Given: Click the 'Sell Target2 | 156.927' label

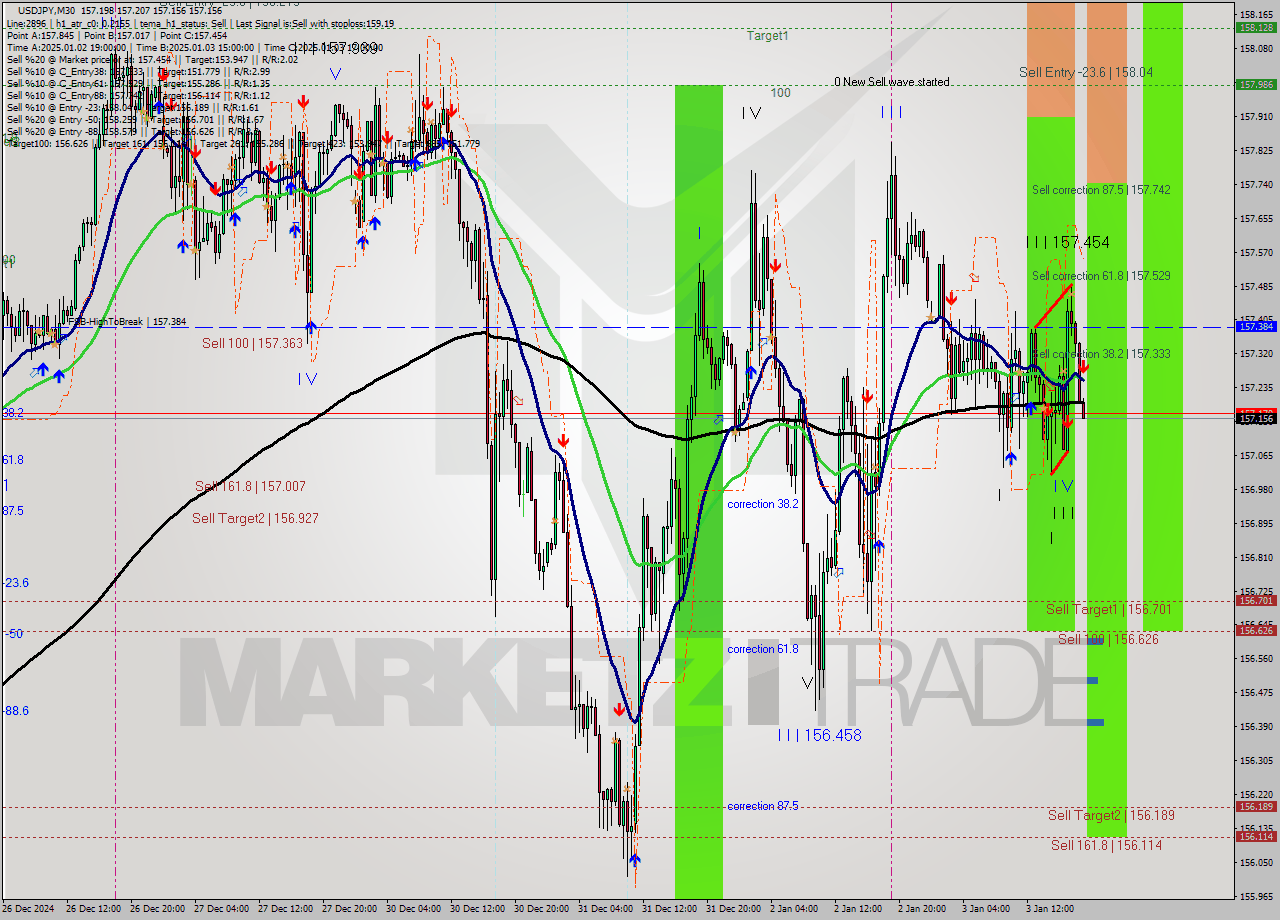Looking at the screenshot, I should [255, 518].
